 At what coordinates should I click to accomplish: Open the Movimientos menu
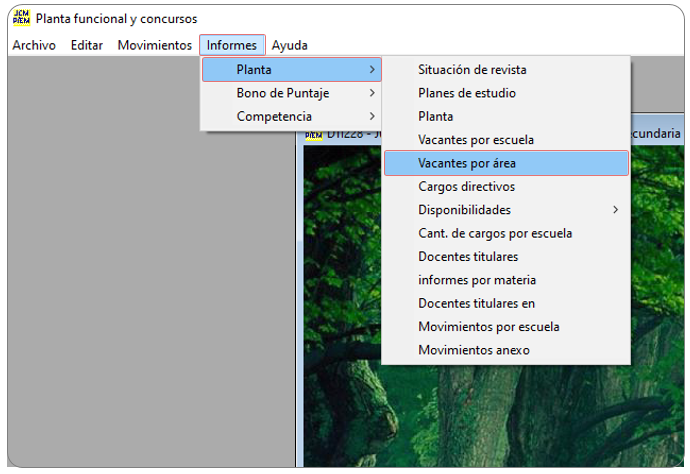click(154, 45)
